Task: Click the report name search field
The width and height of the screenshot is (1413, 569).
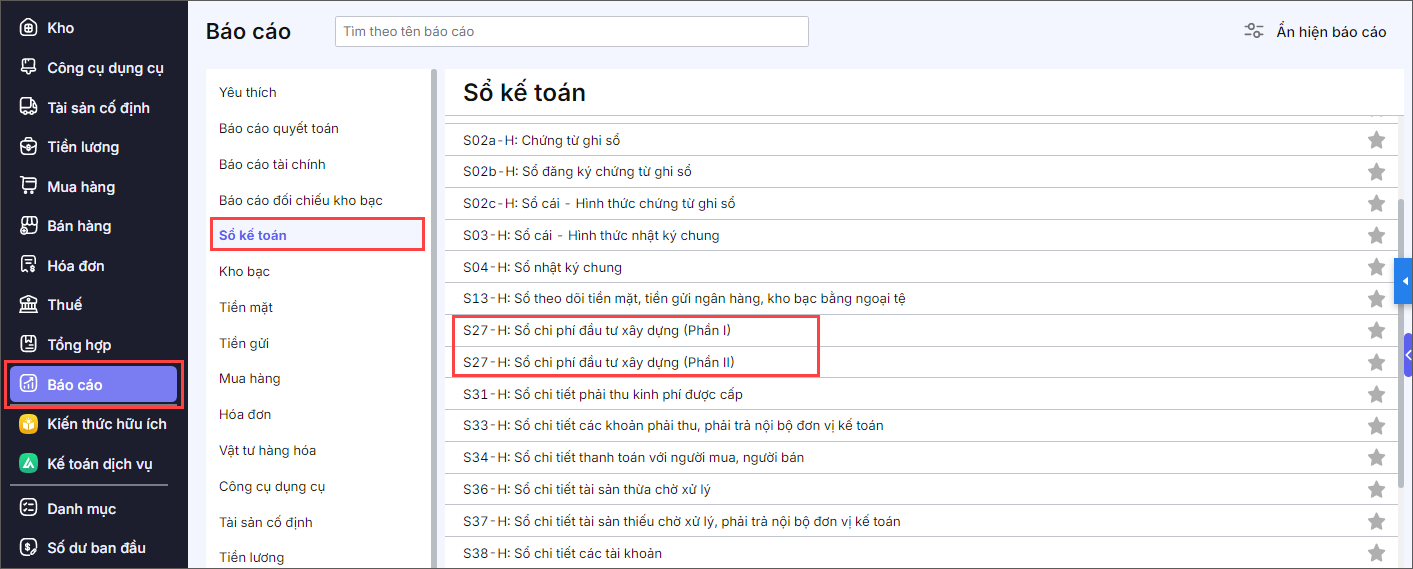Action: [x=571, y=32]
